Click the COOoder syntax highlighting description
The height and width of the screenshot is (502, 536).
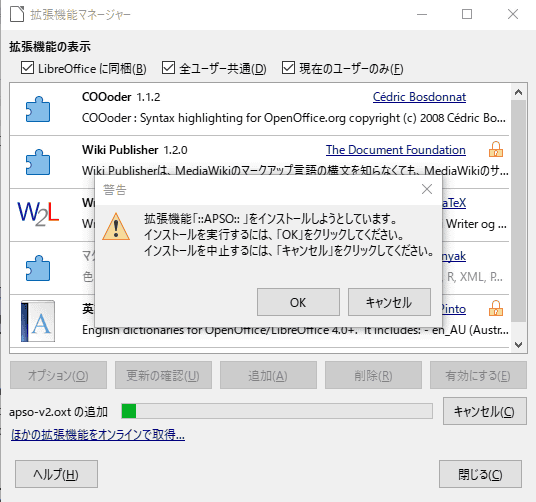[x=294, y=118]
